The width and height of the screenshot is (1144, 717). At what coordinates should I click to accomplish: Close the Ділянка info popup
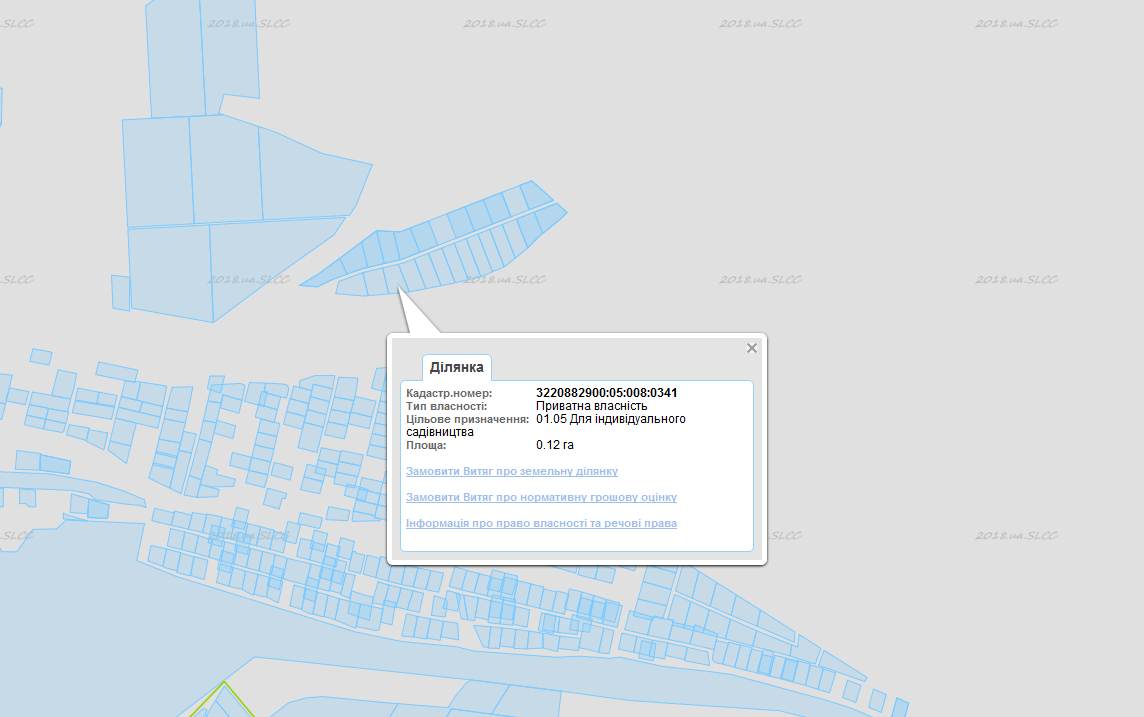[x=752, y=348]
